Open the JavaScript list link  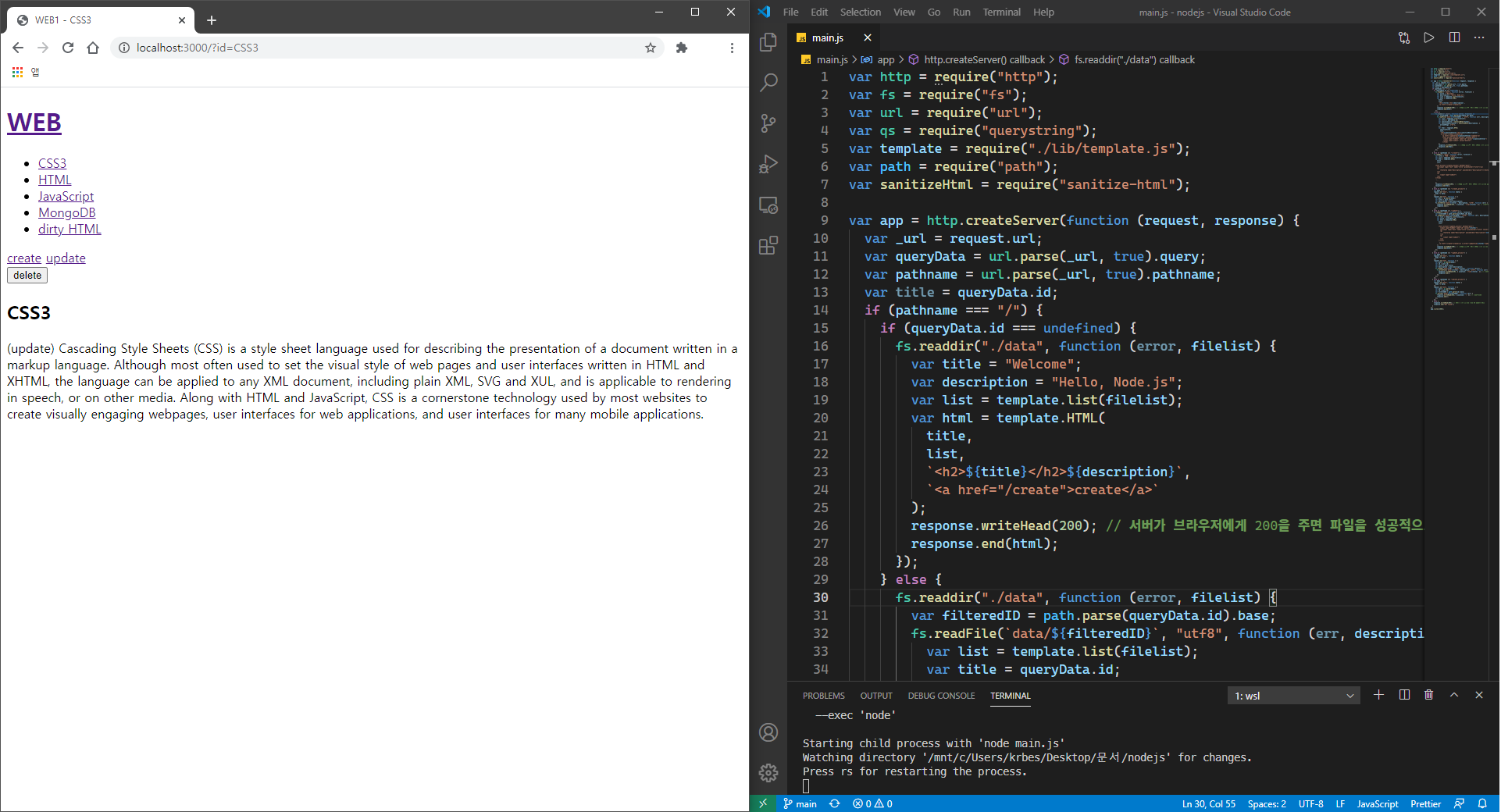pyautogui.click(x=66, y=196)
